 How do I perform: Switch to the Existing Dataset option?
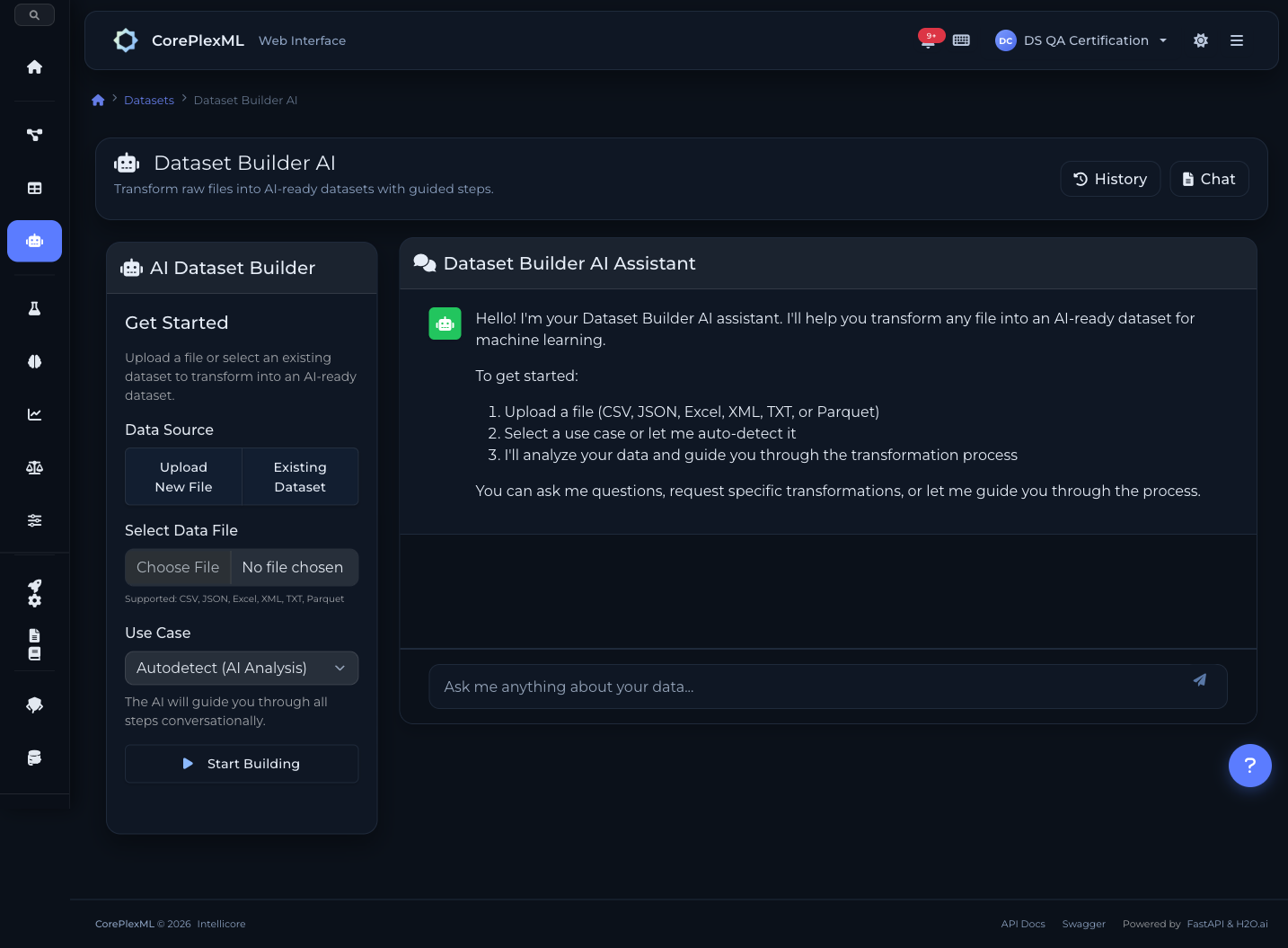tap(300, 476)
